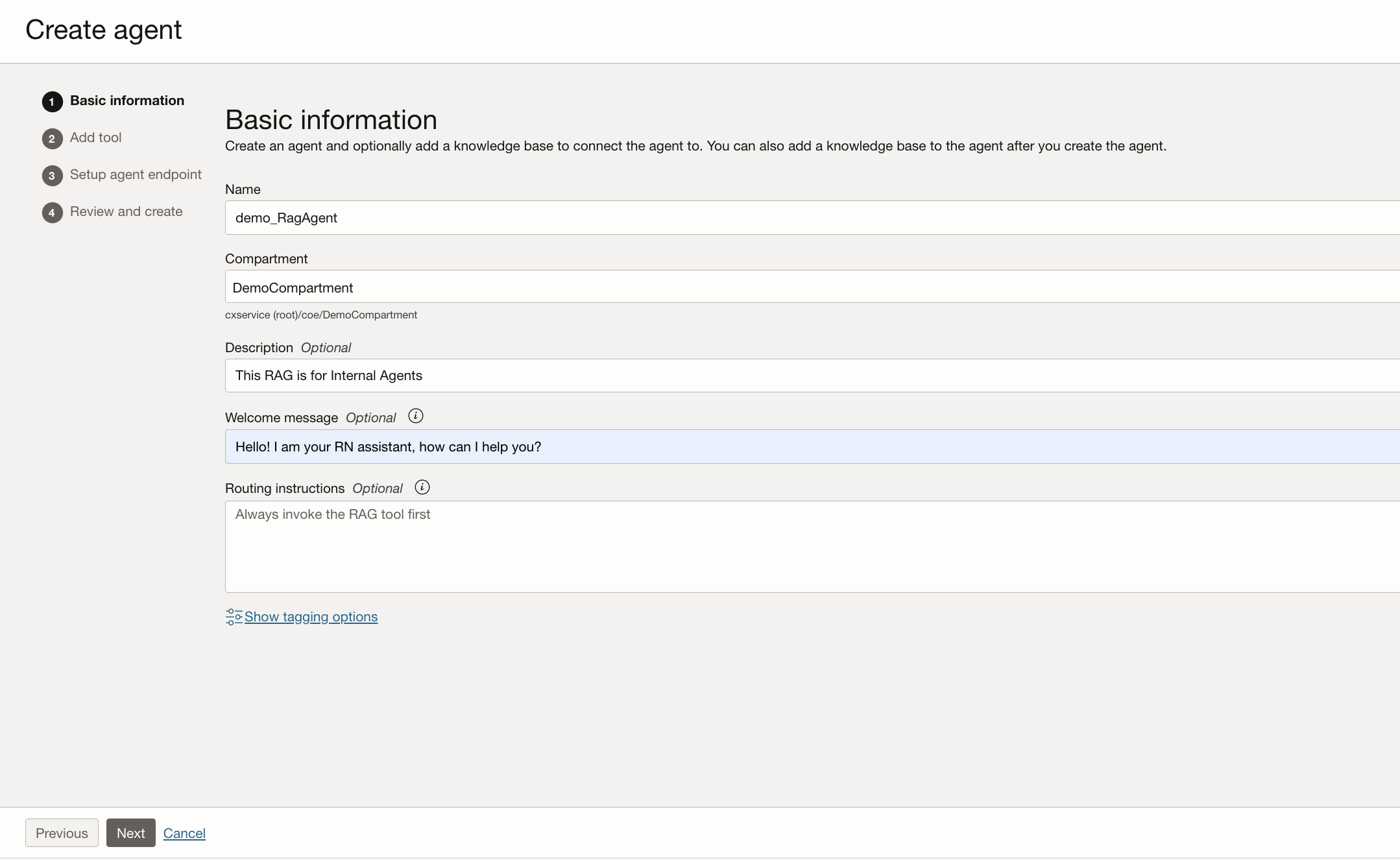Click the Description text field
The width and height of the screenshot is (1400, 860).
pos(811,376)
